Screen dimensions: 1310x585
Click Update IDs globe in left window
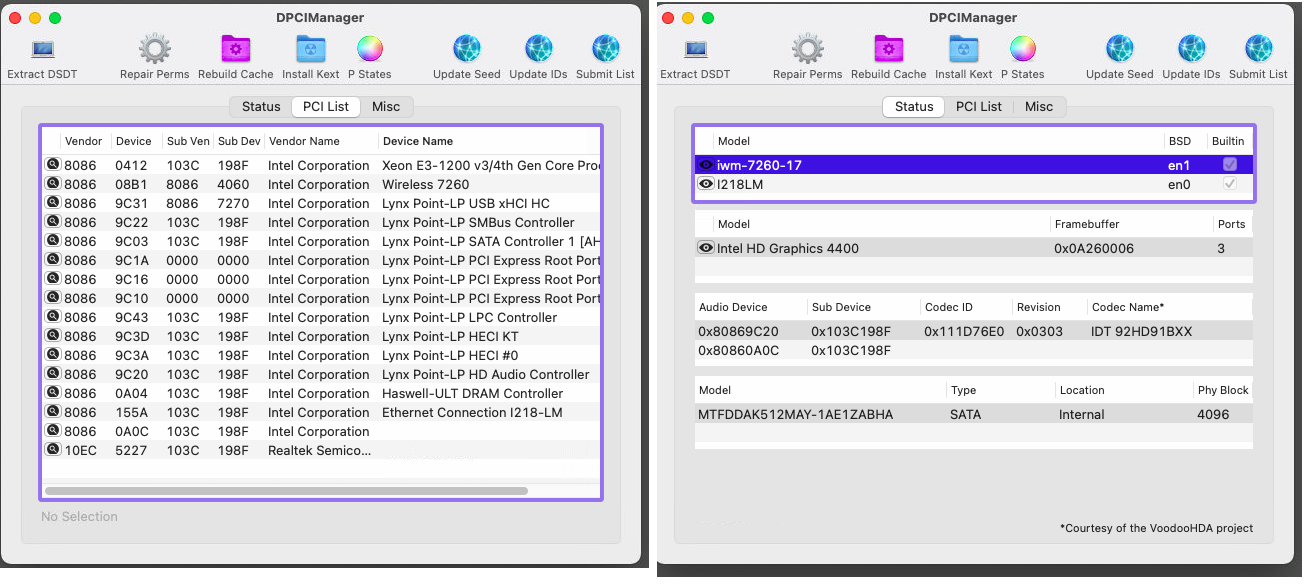538,49
